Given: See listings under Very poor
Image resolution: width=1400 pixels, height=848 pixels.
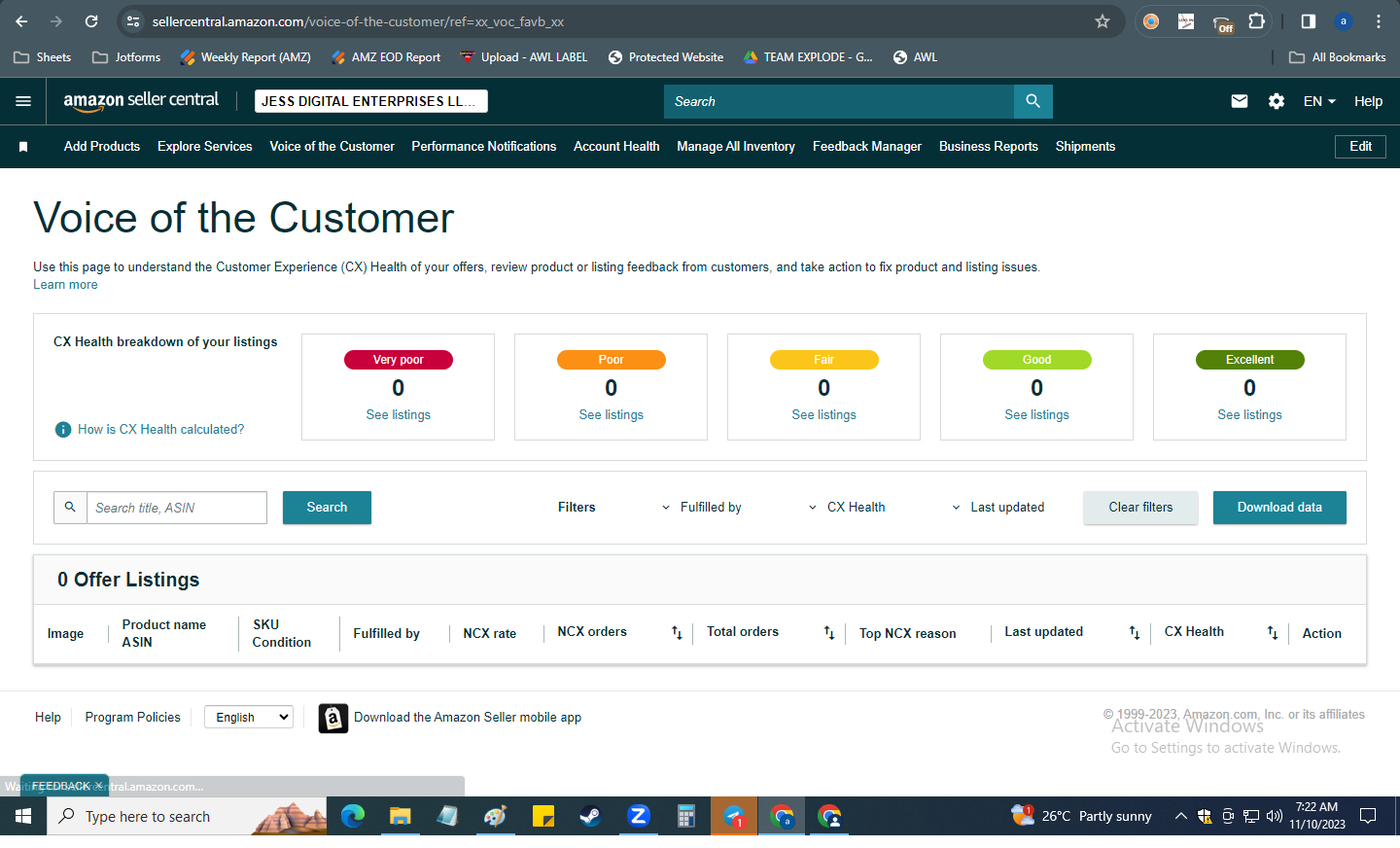Looking at the screenshot, I should pyautogui.click(x=399, y=415).
